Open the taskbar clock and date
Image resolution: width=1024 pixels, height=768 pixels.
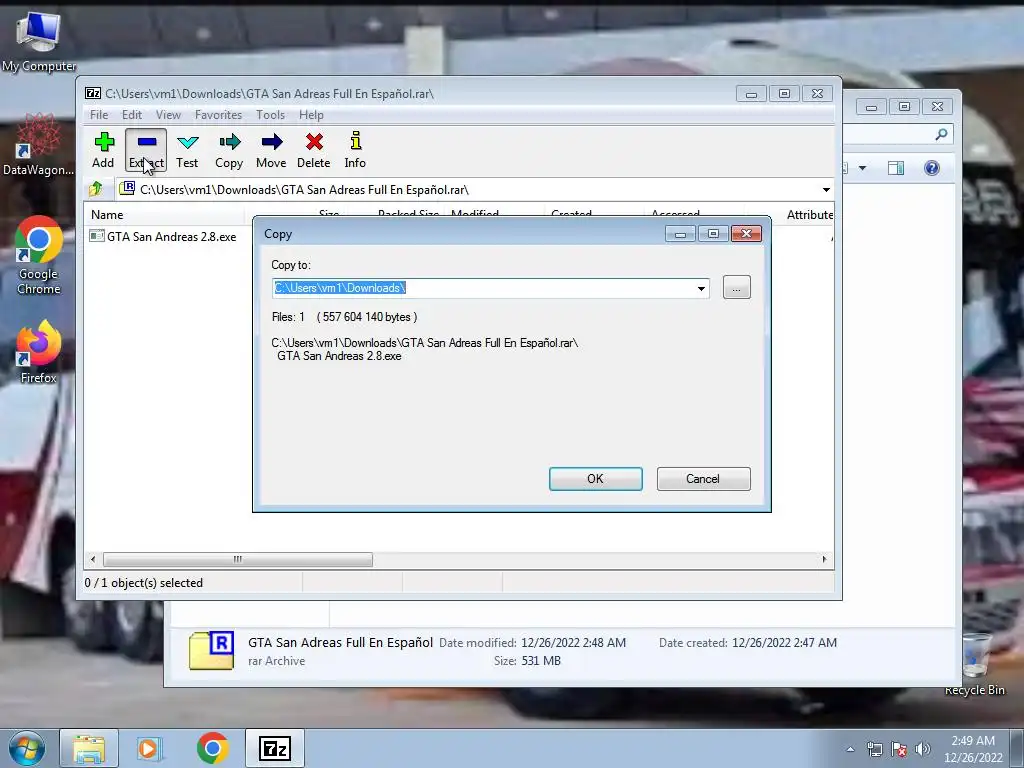click(973, 749)
